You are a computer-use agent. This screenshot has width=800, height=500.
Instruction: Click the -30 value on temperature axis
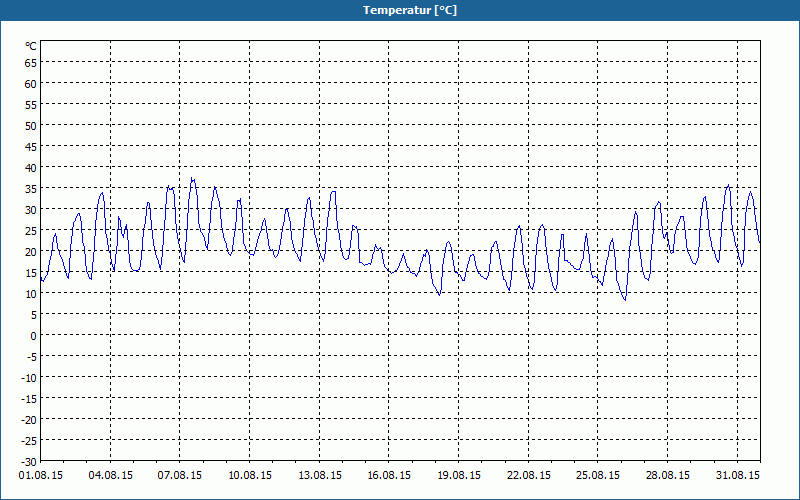coord(29,462)
